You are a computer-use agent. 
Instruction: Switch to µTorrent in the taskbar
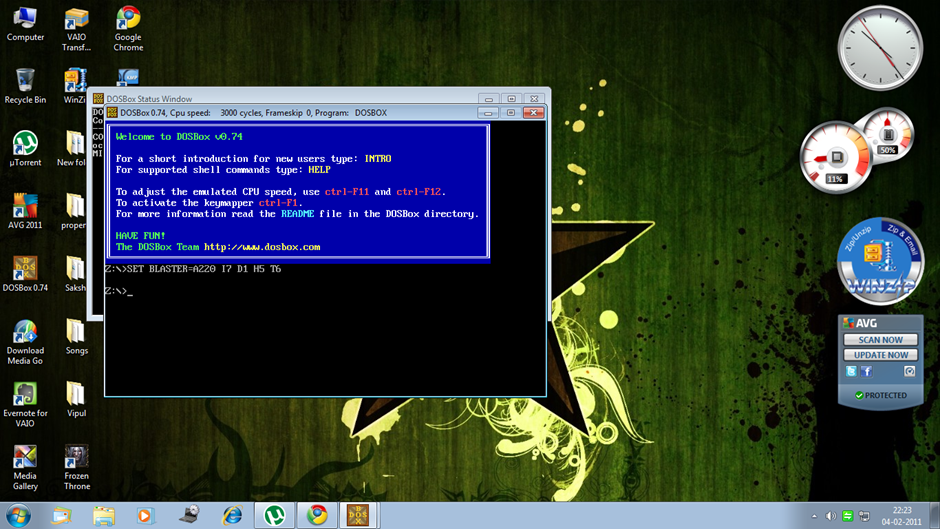(275, 516)
